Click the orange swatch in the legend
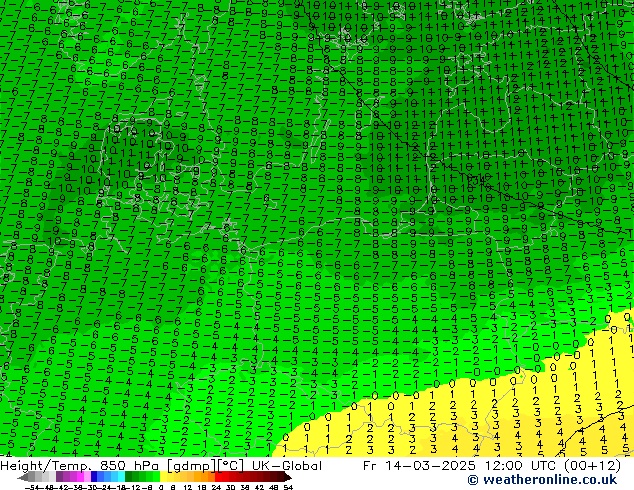This screenshot has width=634, height=490. [205, 477]
